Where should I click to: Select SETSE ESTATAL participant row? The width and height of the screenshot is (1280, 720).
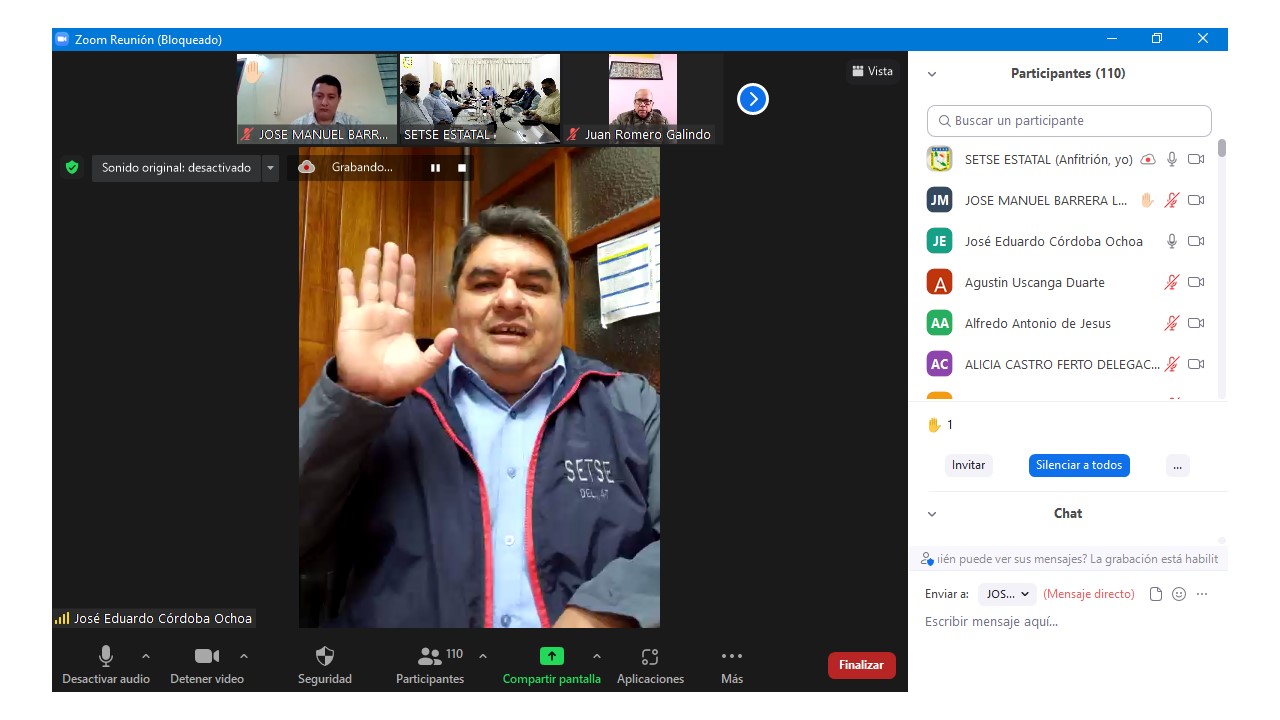tap(1067, 159)
